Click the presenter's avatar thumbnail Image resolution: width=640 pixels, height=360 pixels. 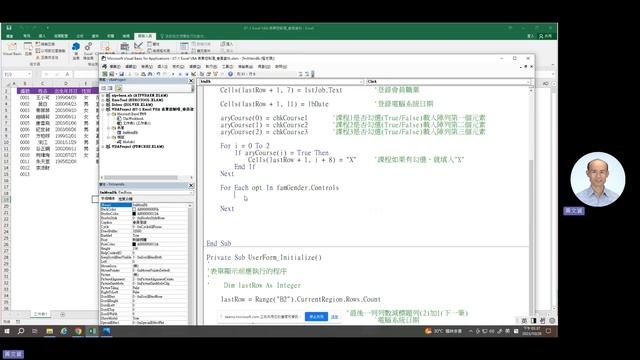pos(598,179)
